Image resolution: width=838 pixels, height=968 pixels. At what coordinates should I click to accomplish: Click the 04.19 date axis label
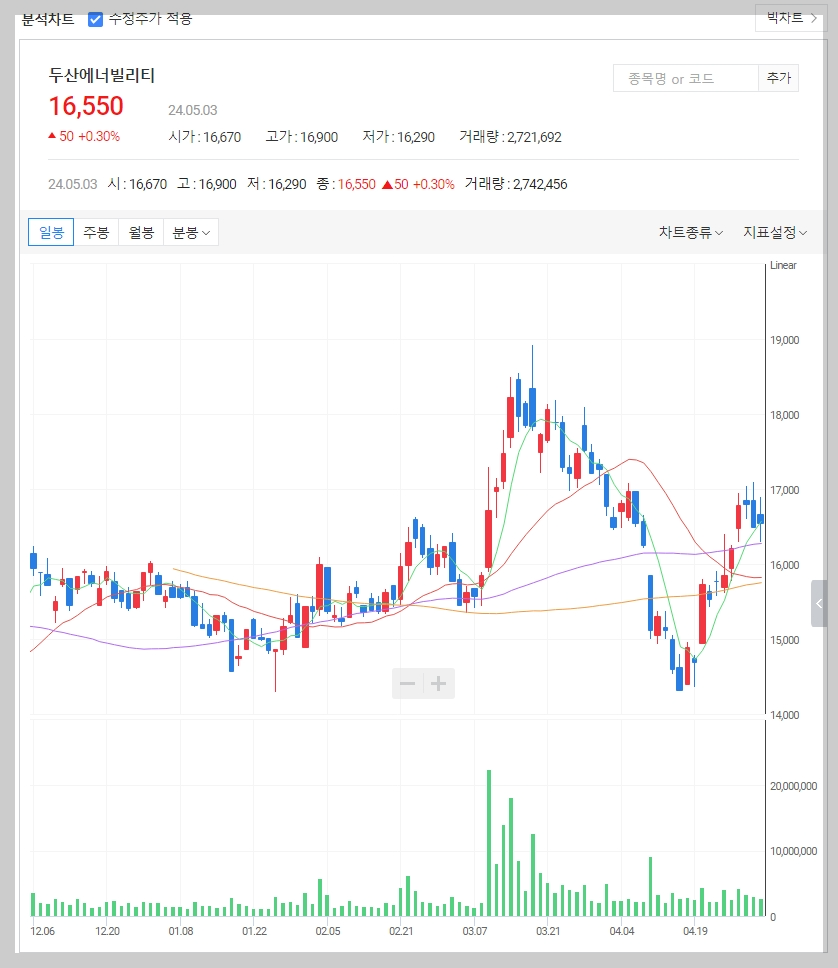(695, 931)
